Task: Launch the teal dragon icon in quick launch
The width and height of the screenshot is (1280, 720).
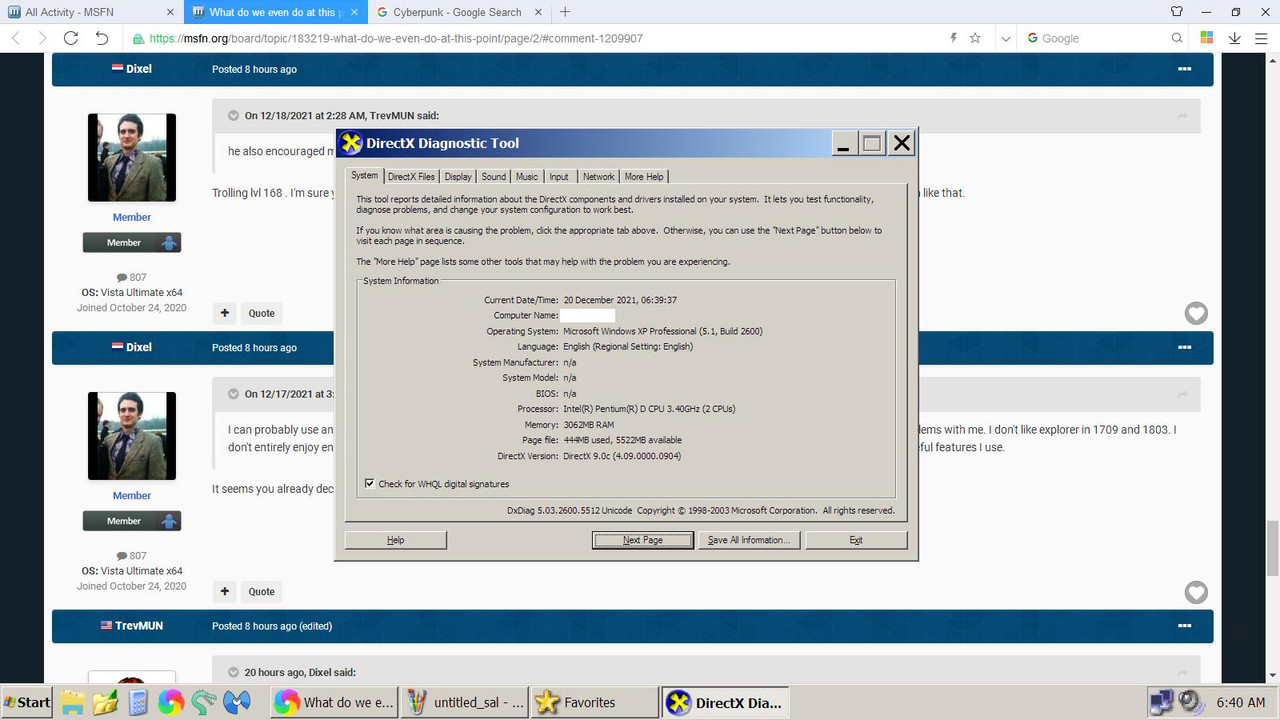Action: tap(203, 702)
